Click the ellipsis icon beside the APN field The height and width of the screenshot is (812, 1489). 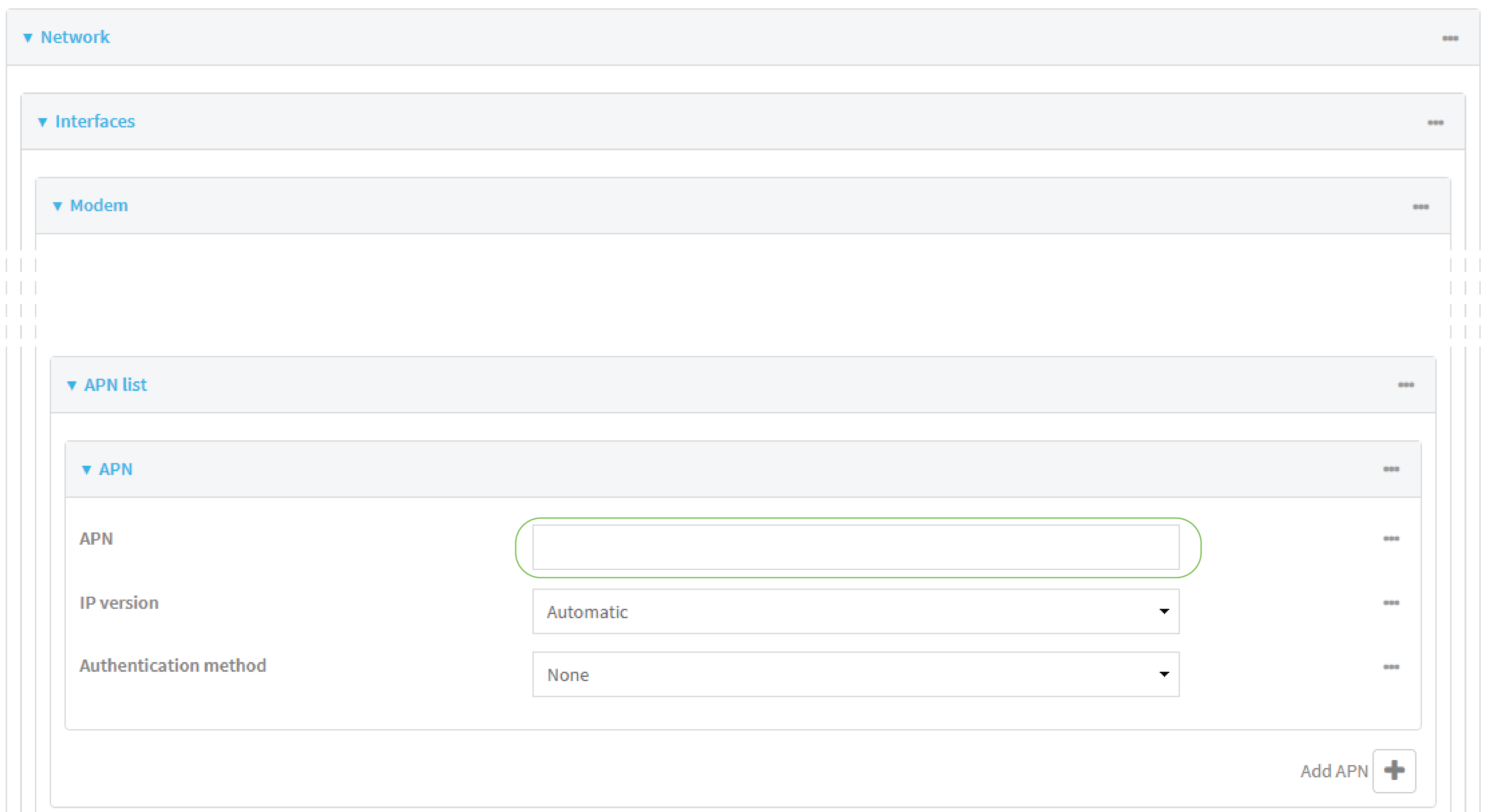1391,539
